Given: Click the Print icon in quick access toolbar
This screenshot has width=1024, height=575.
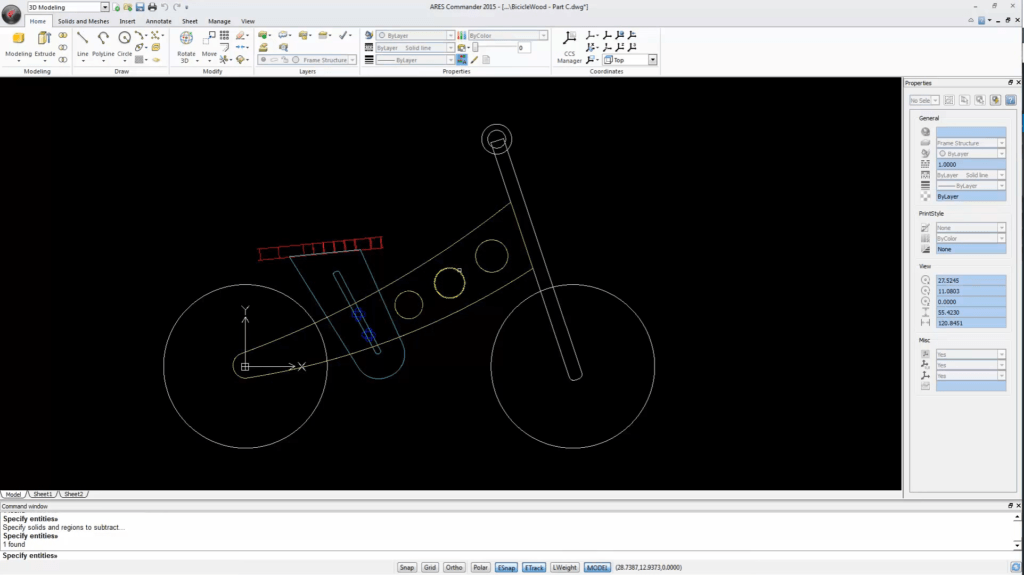Looking at the screenshot, I should [x=152, y=7].
